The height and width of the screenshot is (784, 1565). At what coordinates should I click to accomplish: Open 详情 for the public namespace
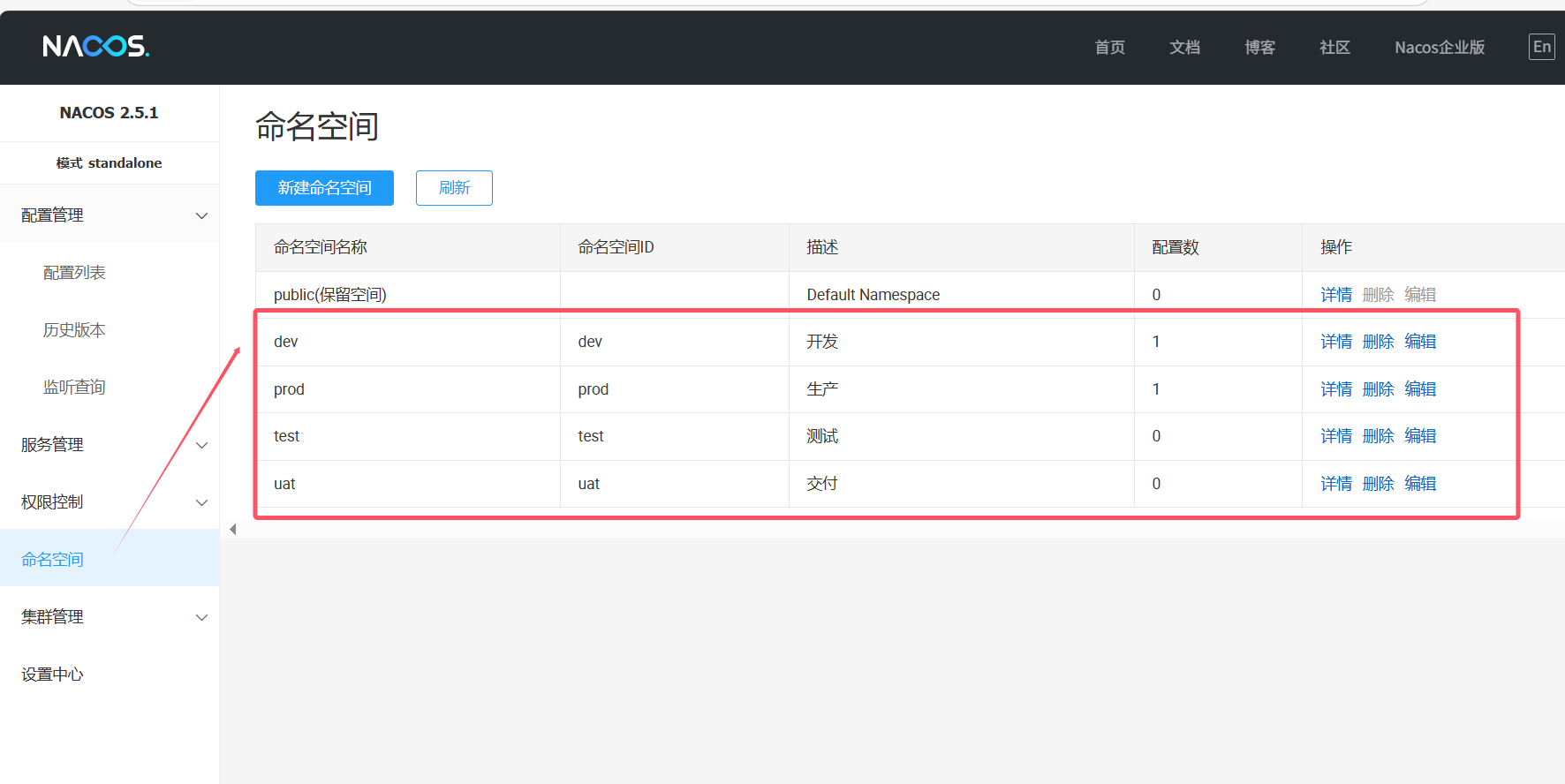point(1335,295)
